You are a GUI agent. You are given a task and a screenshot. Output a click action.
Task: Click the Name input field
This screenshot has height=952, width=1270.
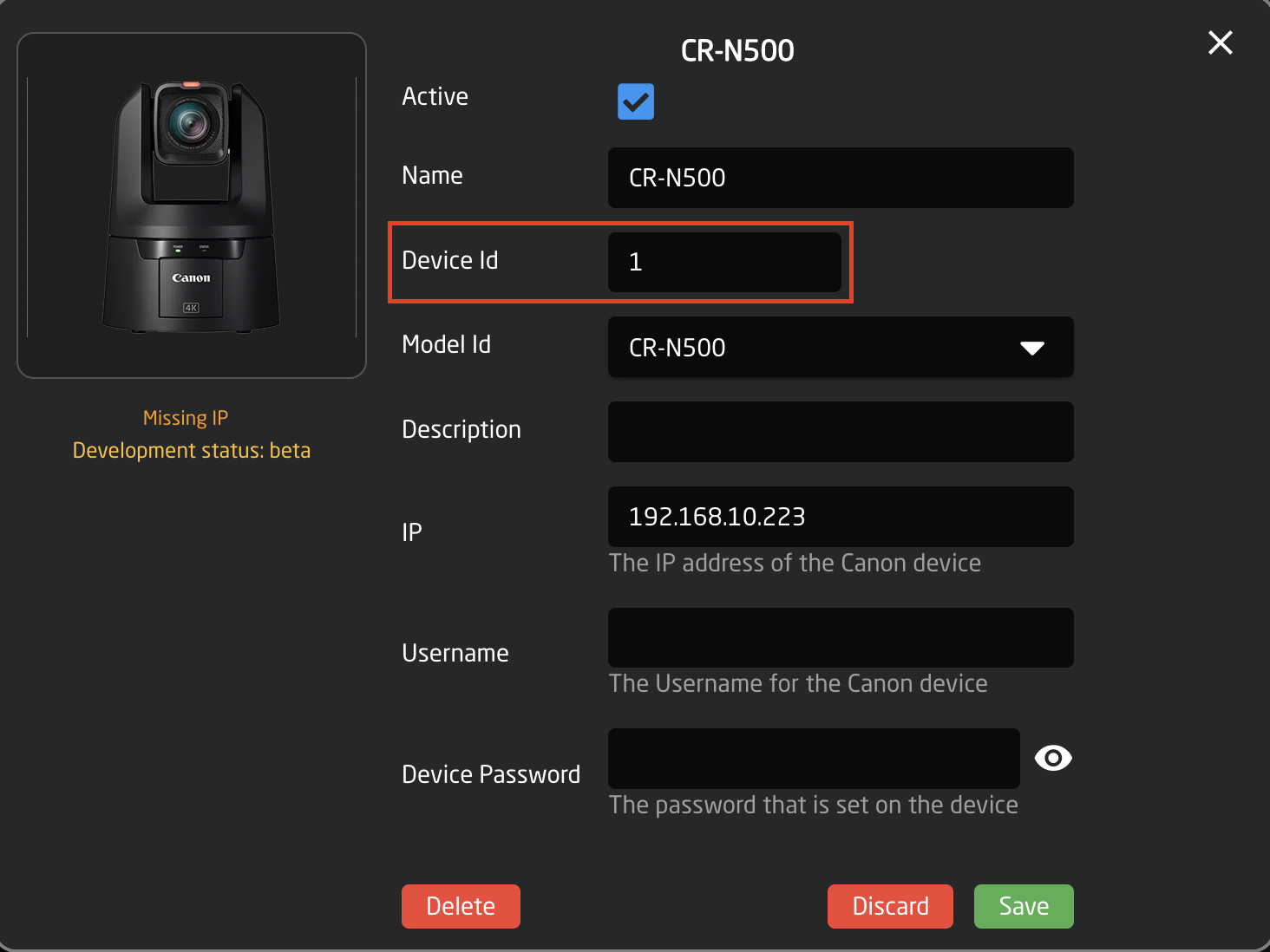(841, 178)
